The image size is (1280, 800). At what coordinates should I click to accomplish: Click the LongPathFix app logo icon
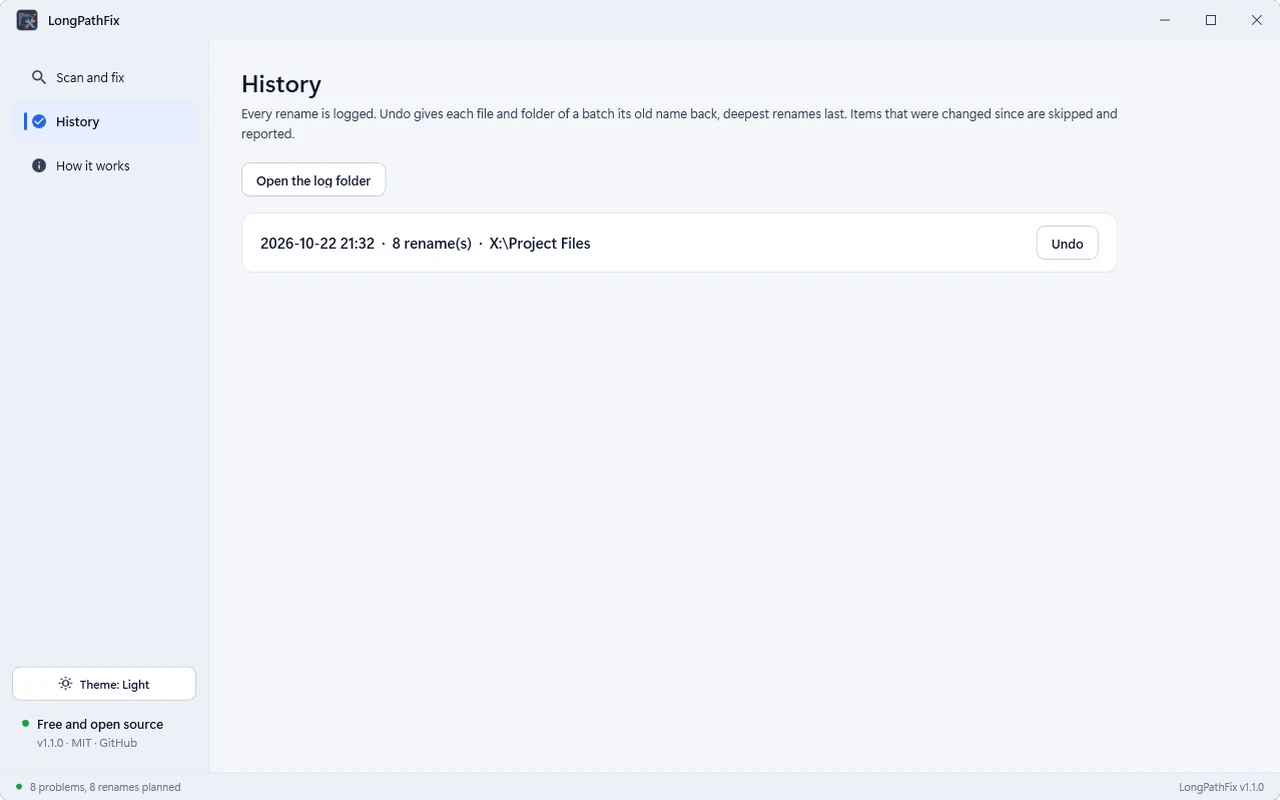[x=27, y=20]
